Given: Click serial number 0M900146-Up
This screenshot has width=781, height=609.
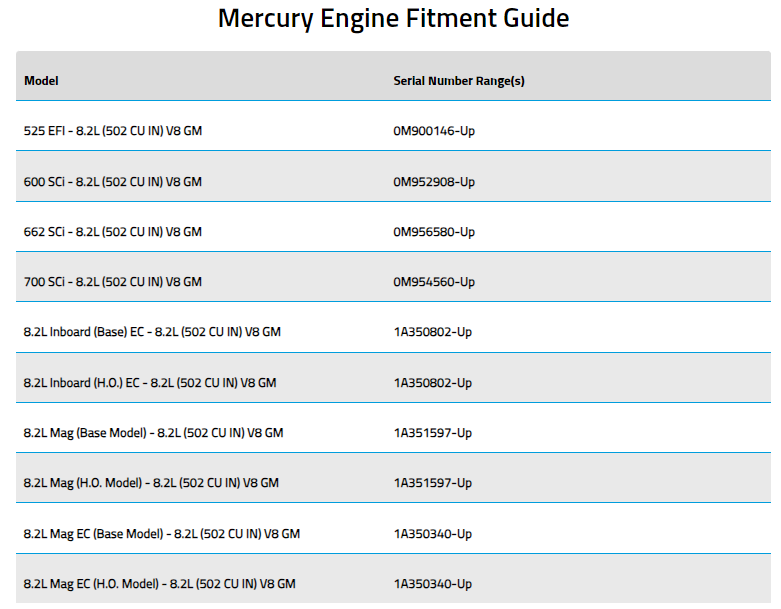Looking at the screenshot, I should pyautogui.click(x=434, y=131).
